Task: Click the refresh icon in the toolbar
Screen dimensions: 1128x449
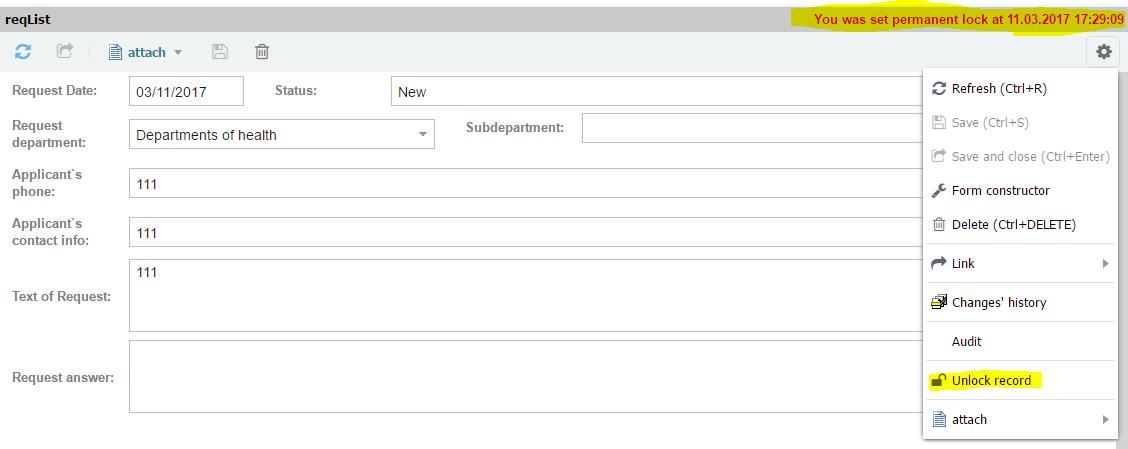Action: [x=23, y=52]
